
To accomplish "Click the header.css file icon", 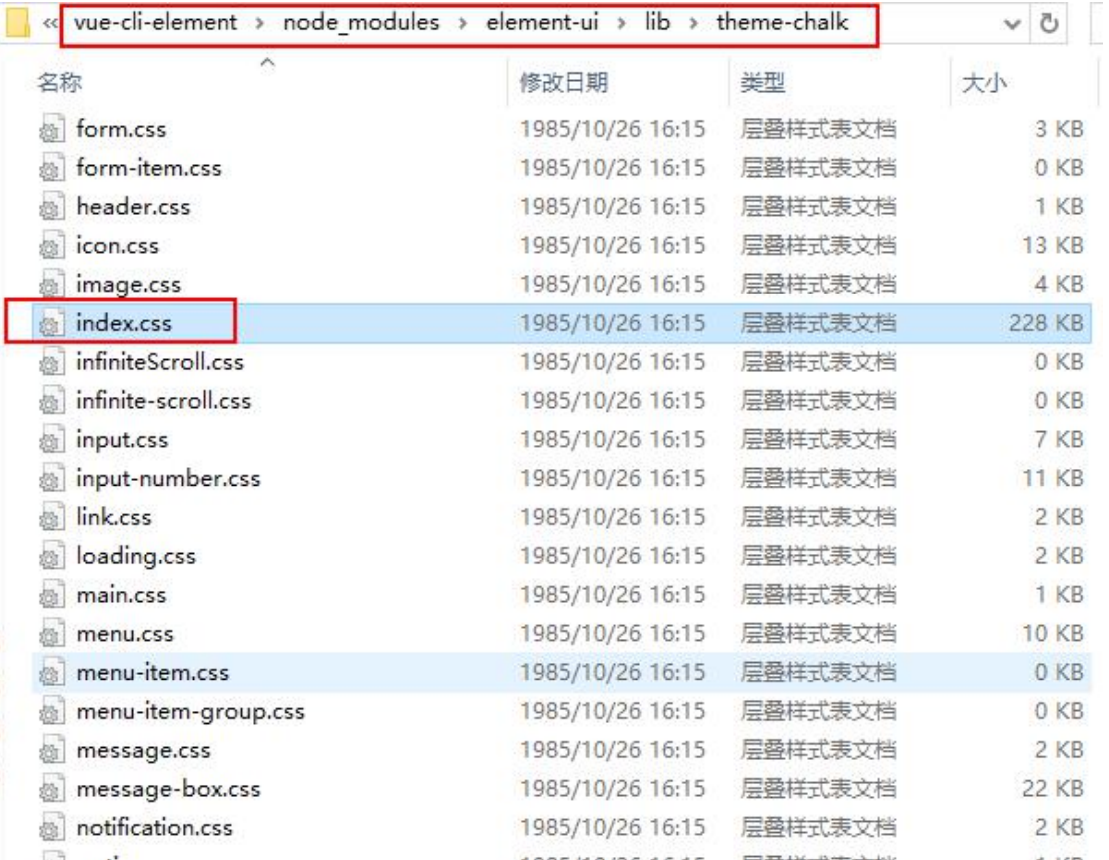I will [x=52, y=207].
